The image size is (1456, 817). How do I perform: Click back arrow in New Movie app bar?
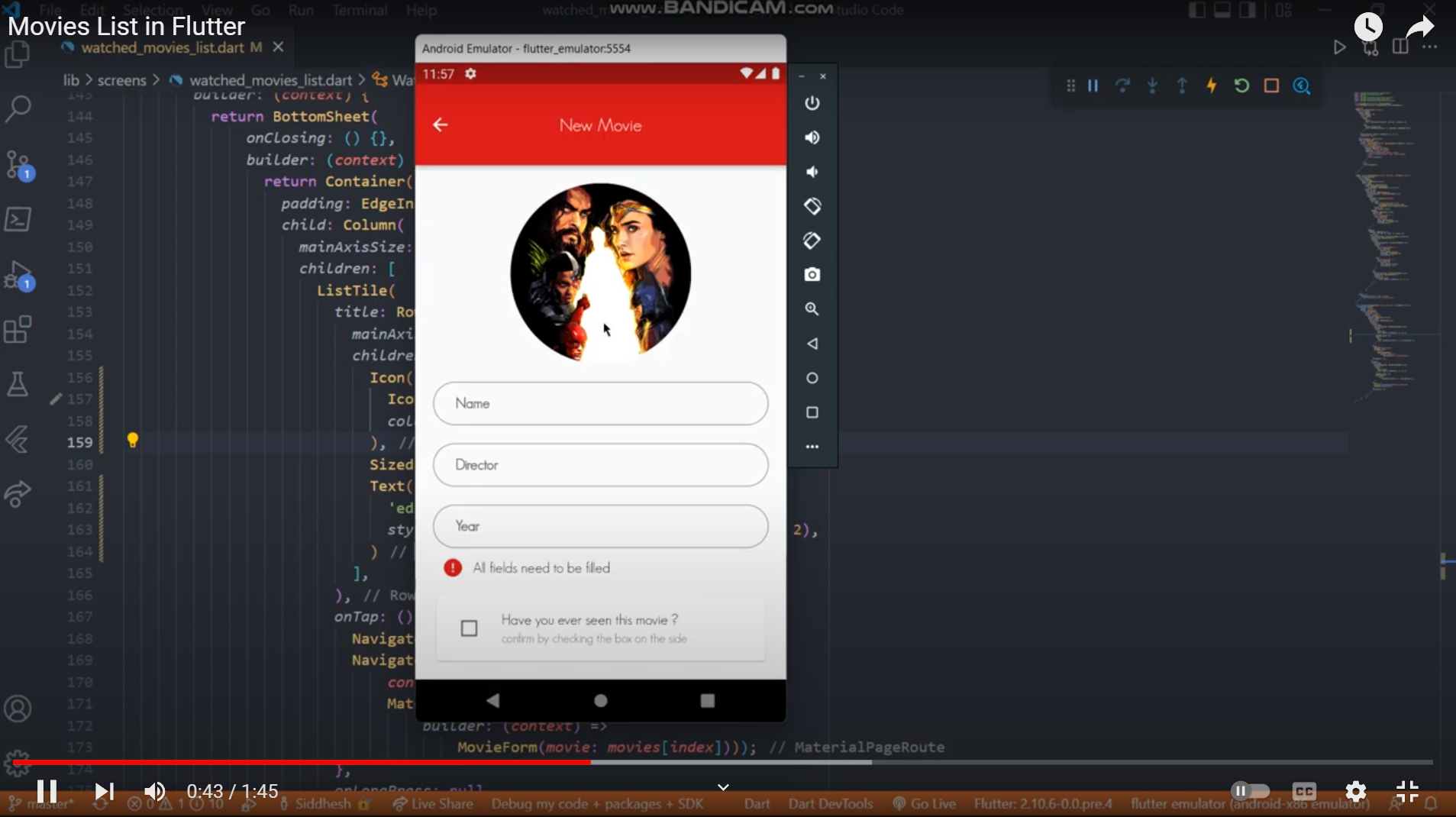pos(441,124)
